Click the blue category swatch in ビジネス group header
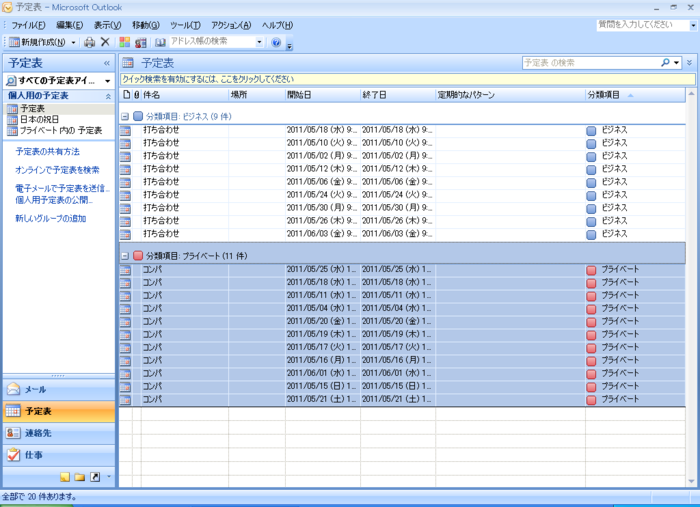The image size is (700, 507). (138, 116)
